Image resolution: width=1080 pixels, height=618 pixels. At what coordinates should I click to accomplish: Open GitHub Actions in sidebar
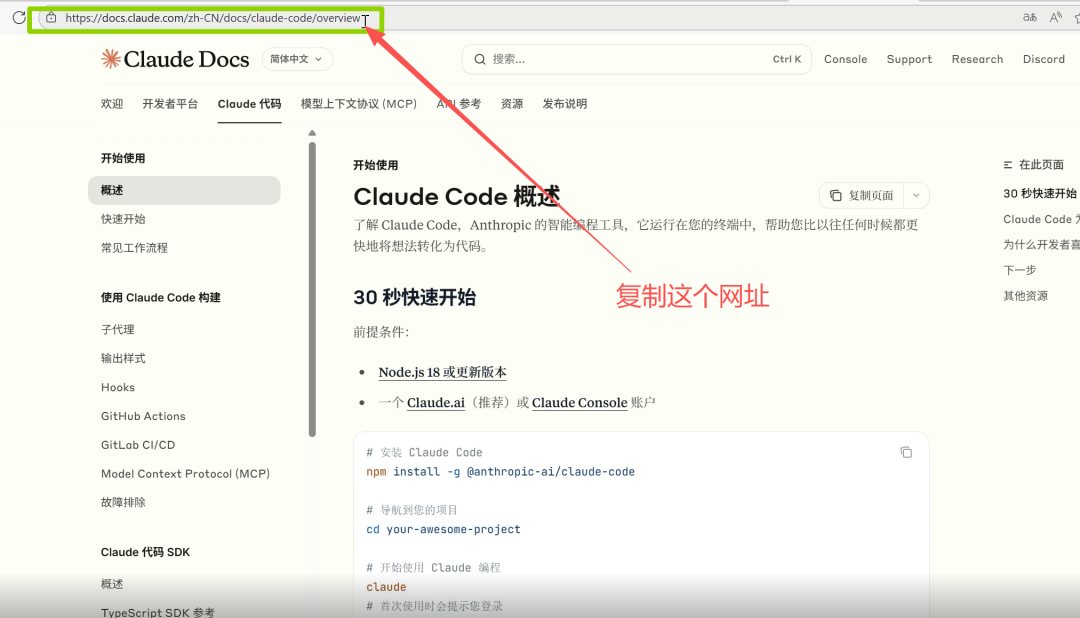coord(143,416)
